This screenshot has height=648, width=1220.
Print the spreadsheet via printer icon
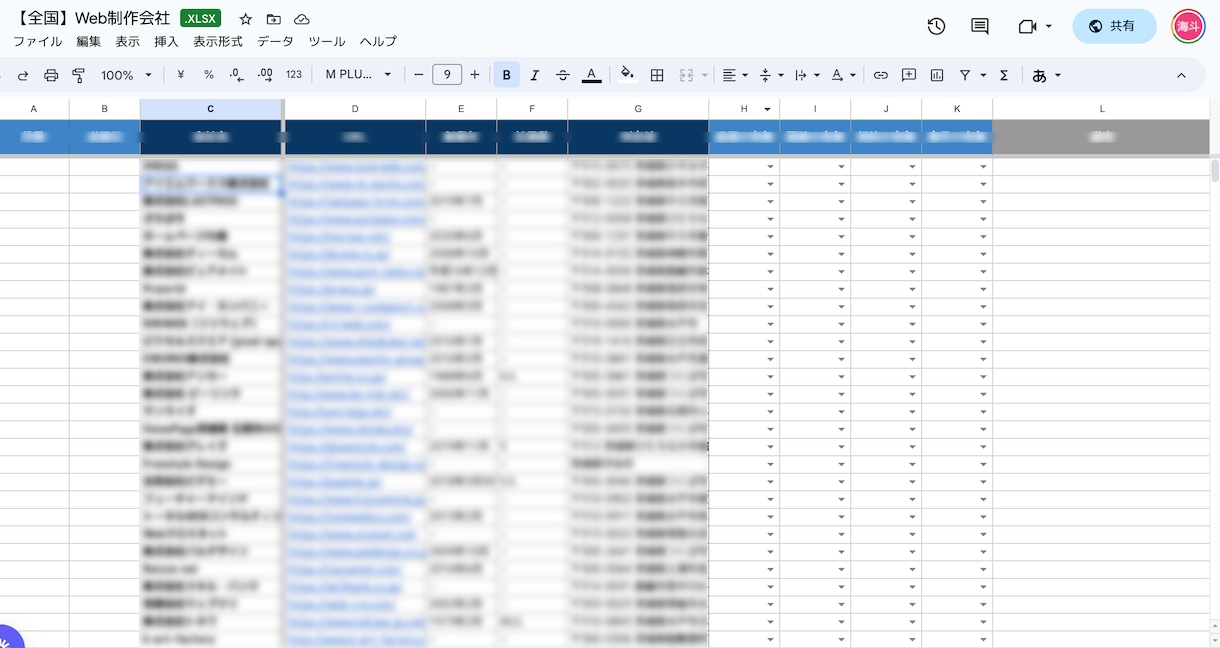click(x=51, y=75)
